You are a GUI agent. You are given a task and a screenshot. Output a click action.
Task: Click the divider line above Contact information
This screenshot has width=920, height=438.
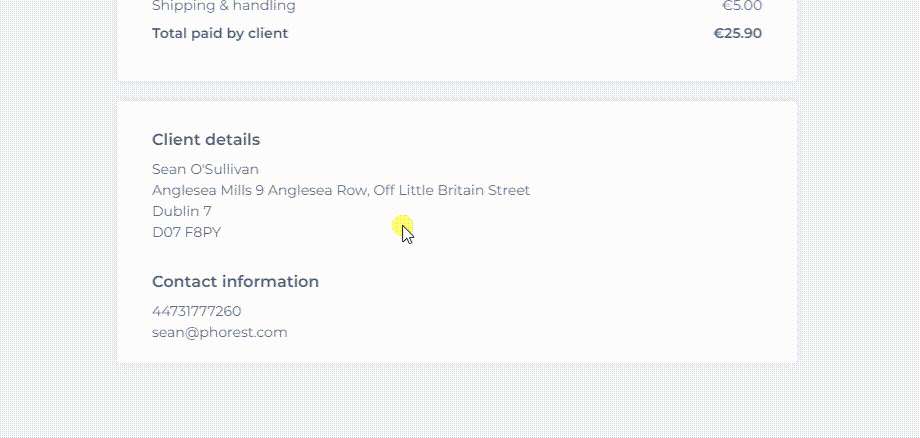click(x=457, y=253)
